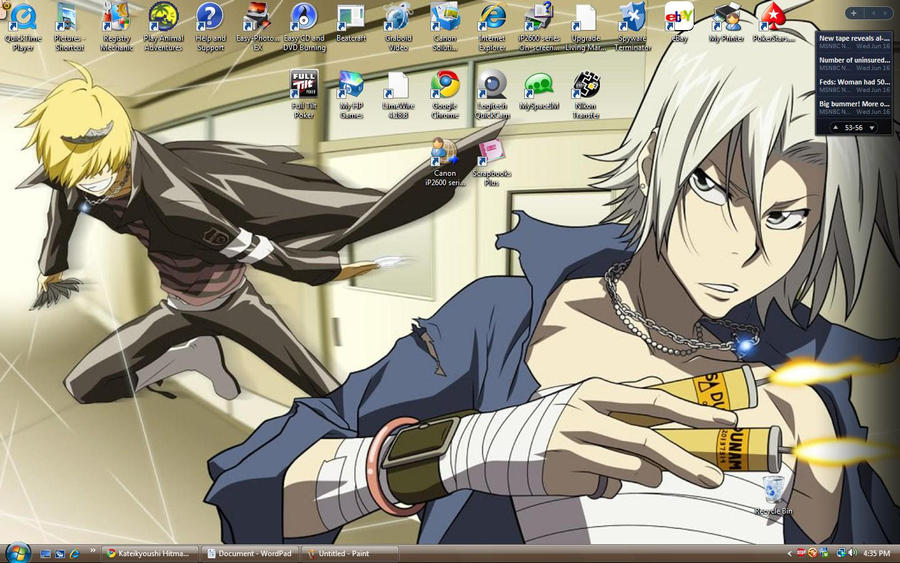Open the My Printer shortcut

[x=726, y=23]
